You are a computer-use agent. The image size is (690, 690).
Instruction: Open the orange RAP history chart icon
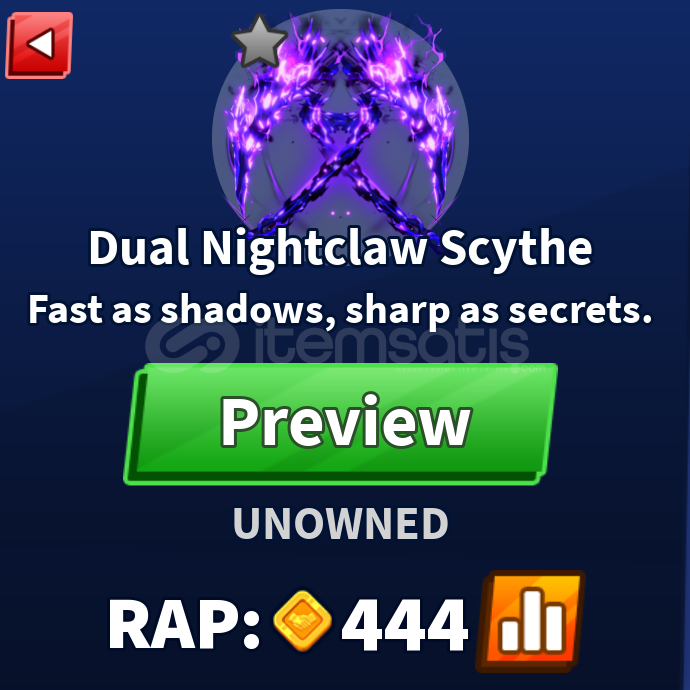531,621
